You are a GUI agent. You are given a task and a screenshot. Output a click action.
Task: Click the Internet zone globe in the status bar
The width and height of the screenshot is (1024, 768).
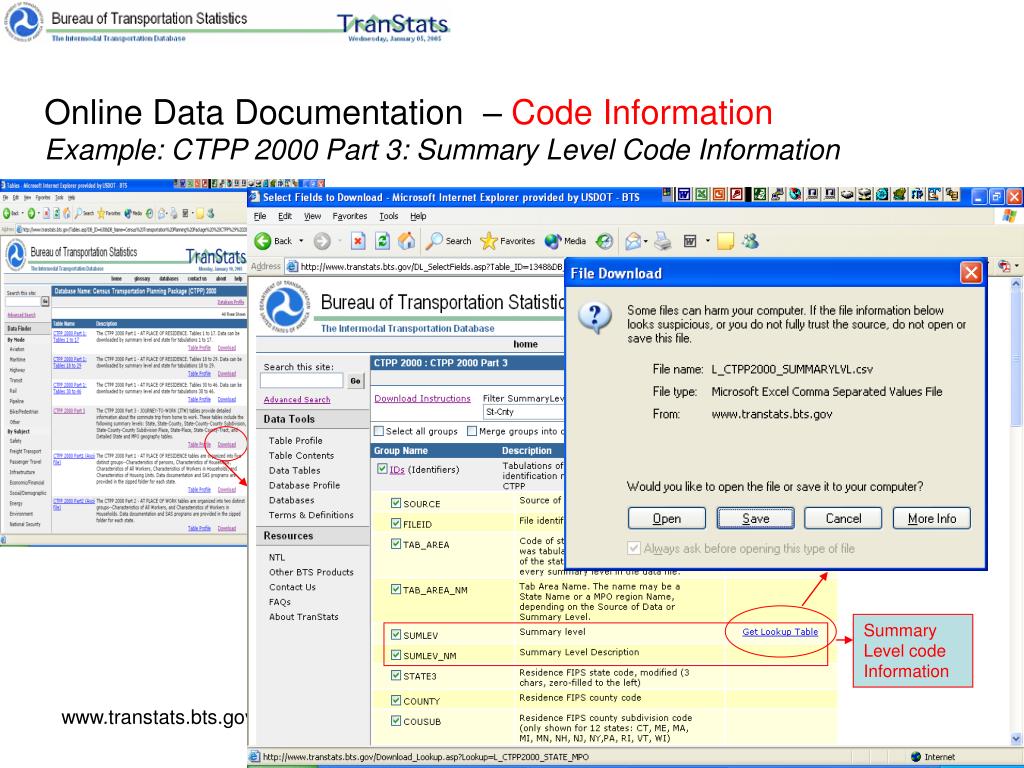tap(916, 757)
